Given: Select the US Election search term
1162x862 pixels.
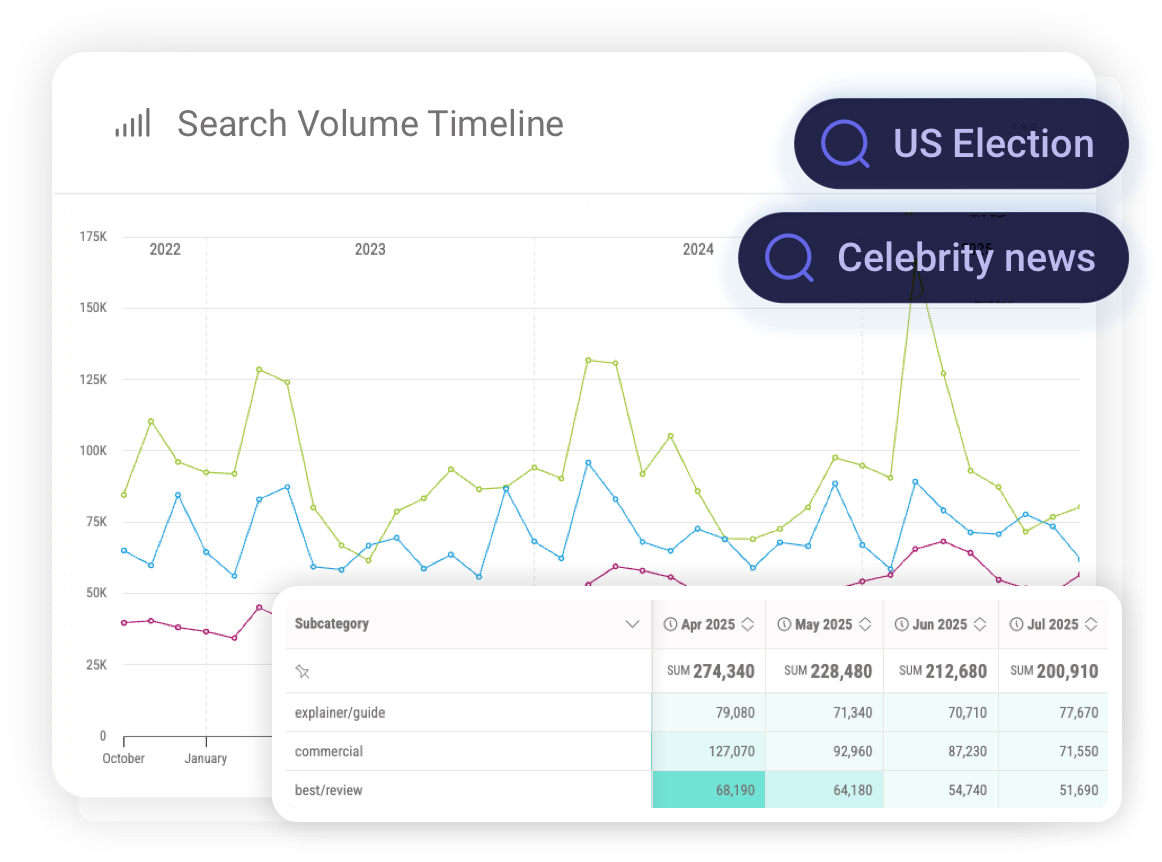Looking at the screenshot, I should [992, 143].
